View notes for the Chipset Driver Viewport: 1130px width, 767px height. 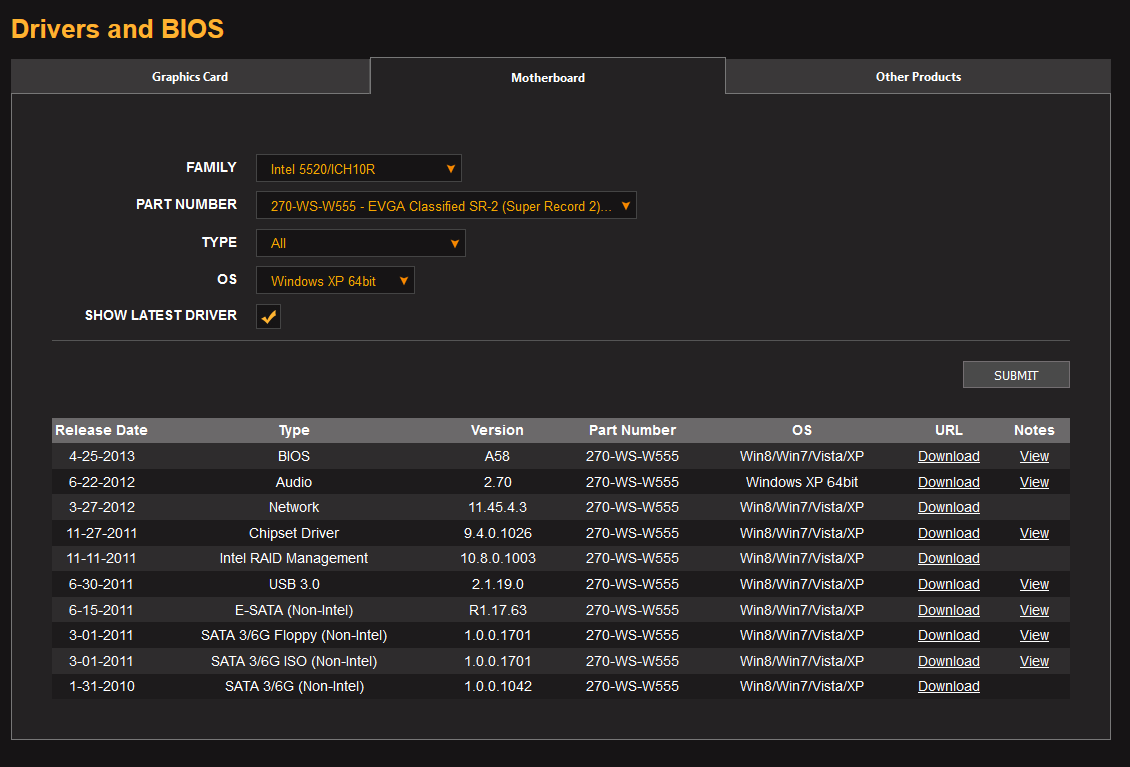tap(1034, 533)
